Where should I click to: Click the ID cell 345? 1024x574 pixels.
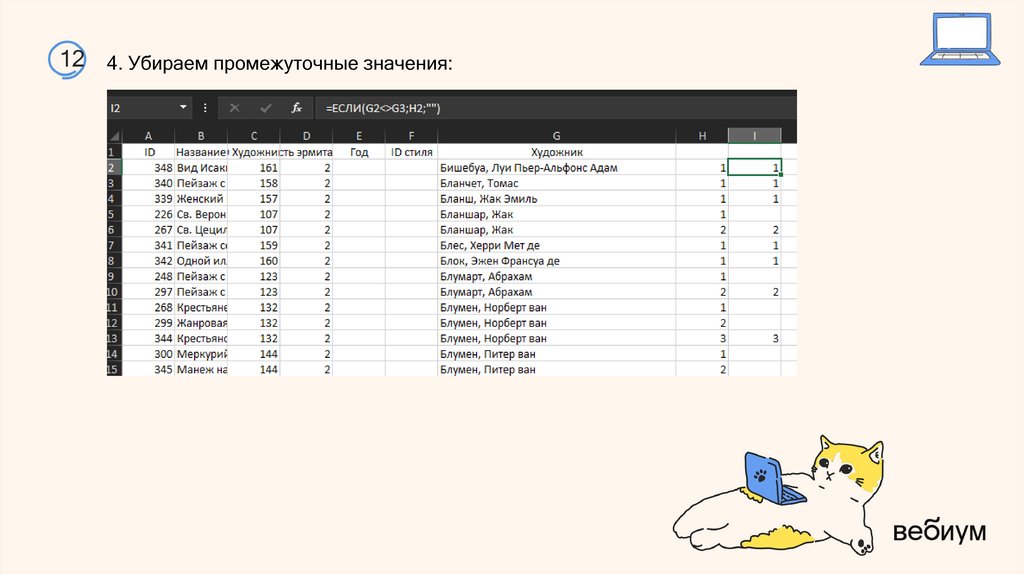(149, 369)
